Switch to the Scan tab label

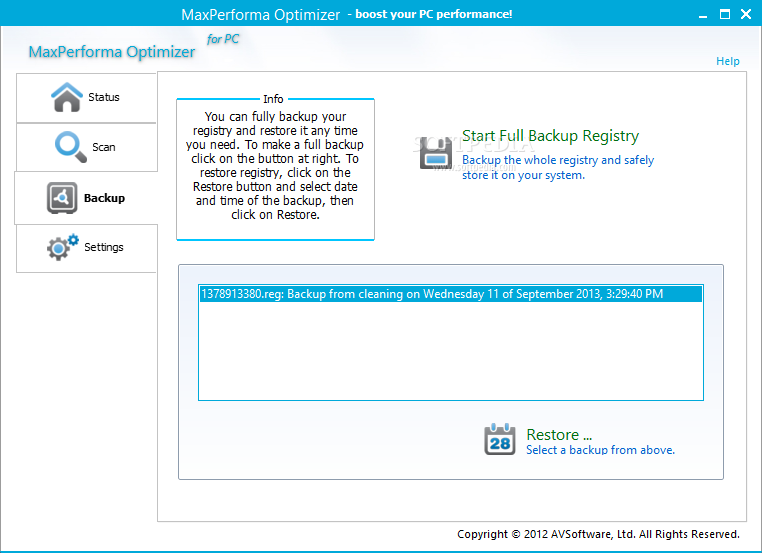(104, 147)
